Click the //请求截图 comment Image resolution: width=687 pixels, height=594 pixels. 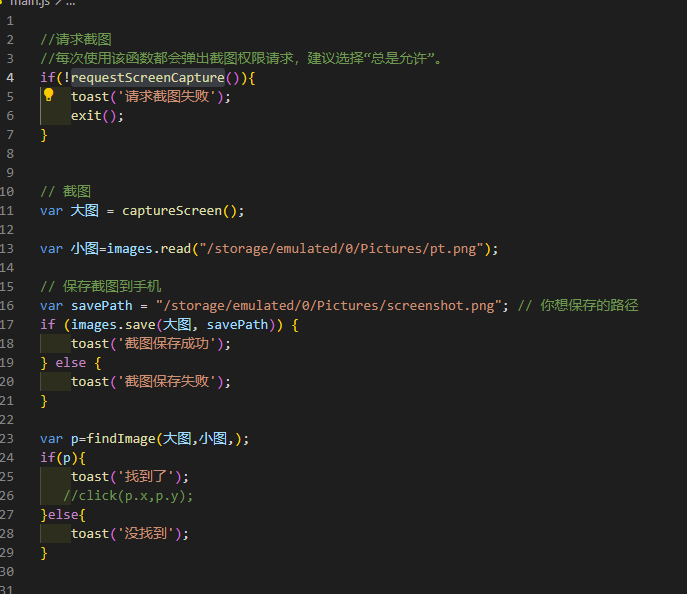point(76,39)
